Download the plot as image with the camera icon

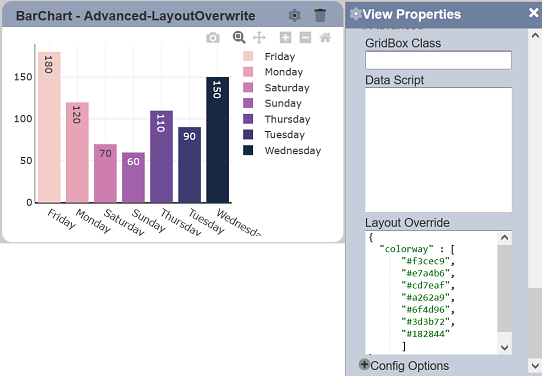click(x=213, y=38)
